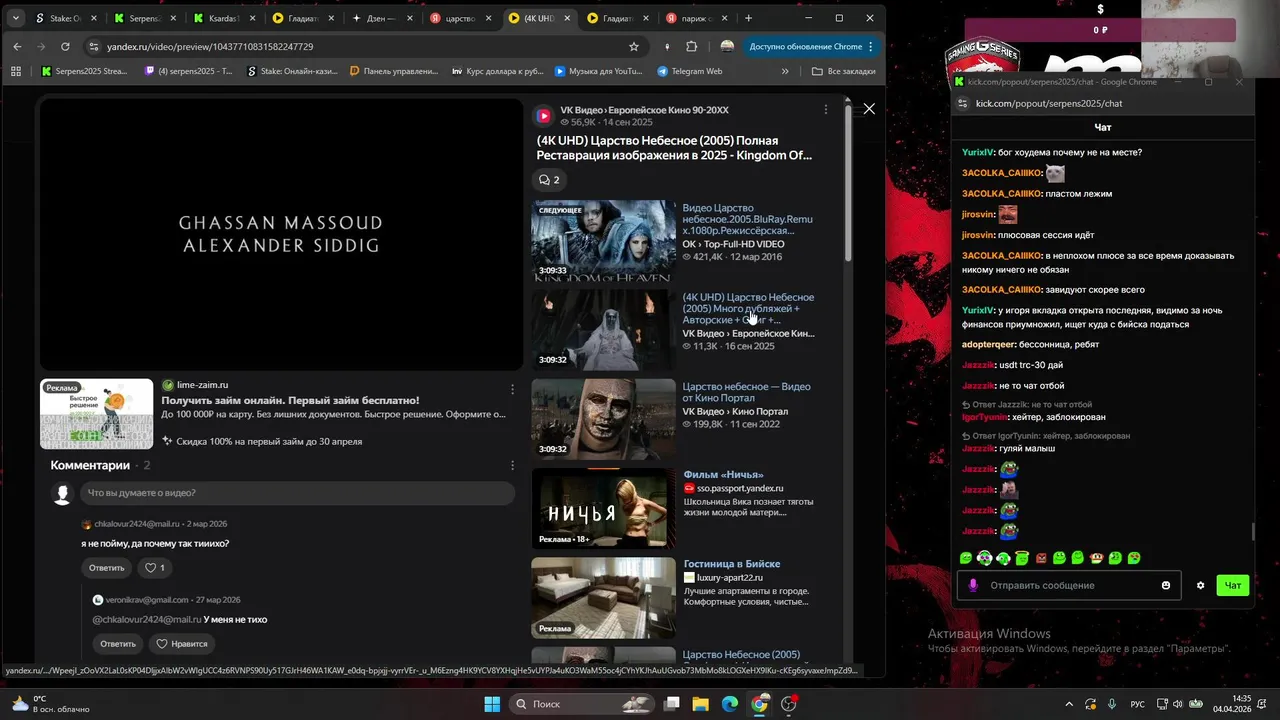Viewport: 1280px width, 720px height.
Task: Click Что вы думаете о видео field
Action: pos(297,493)
